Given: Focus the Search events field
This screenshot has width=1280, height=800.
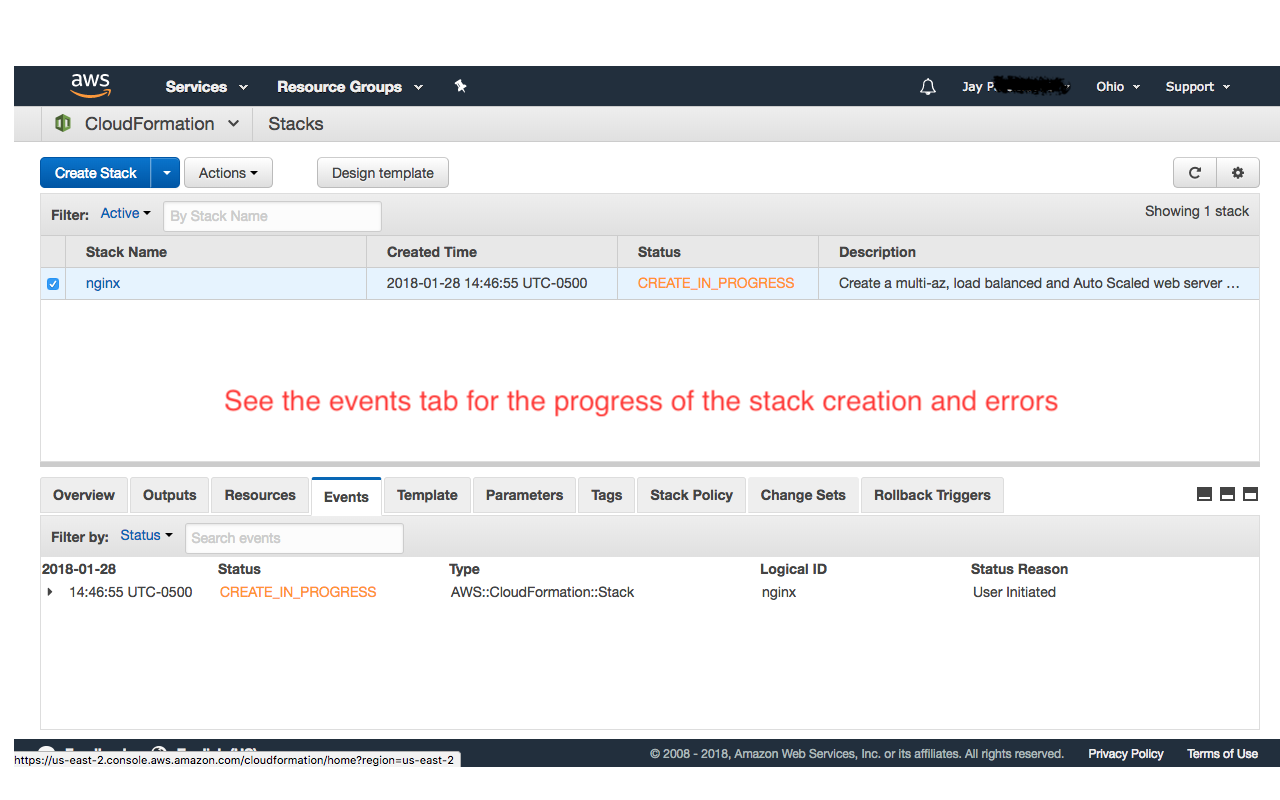Looking at the screenshot, I should tap(294, 538).
